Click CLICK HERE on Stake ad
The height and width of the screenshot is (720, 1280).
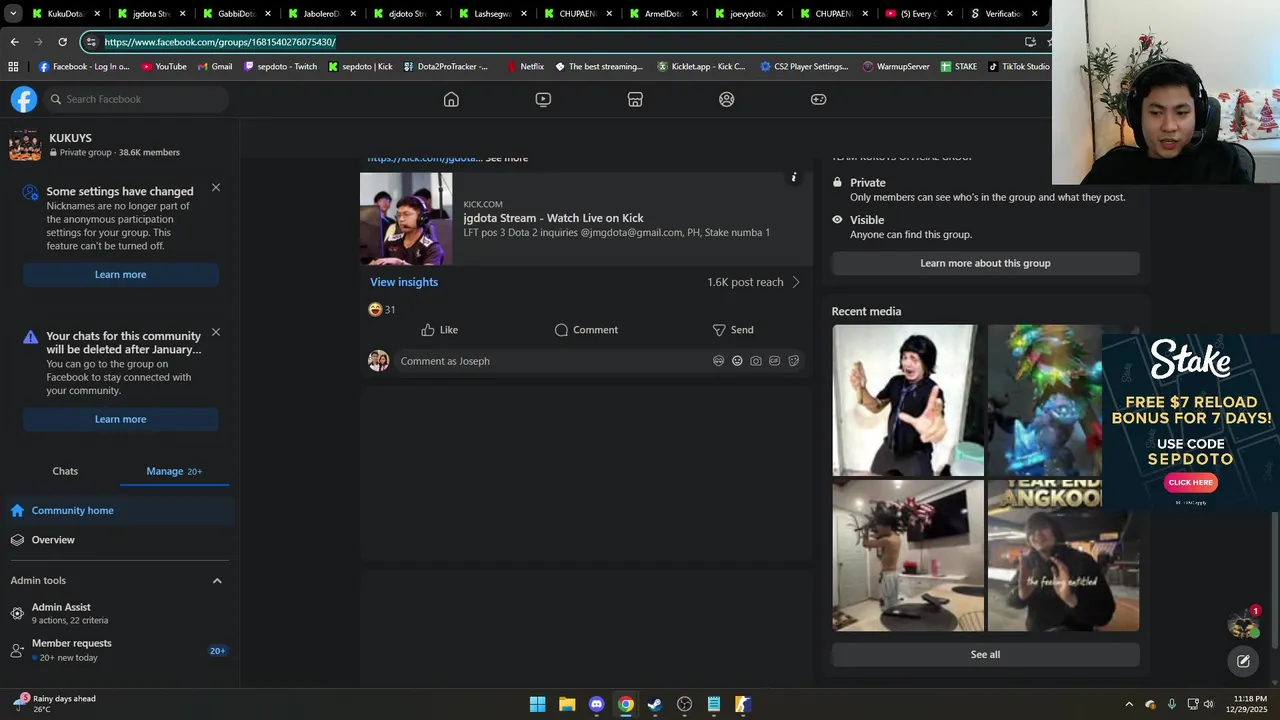(1190, 482)
